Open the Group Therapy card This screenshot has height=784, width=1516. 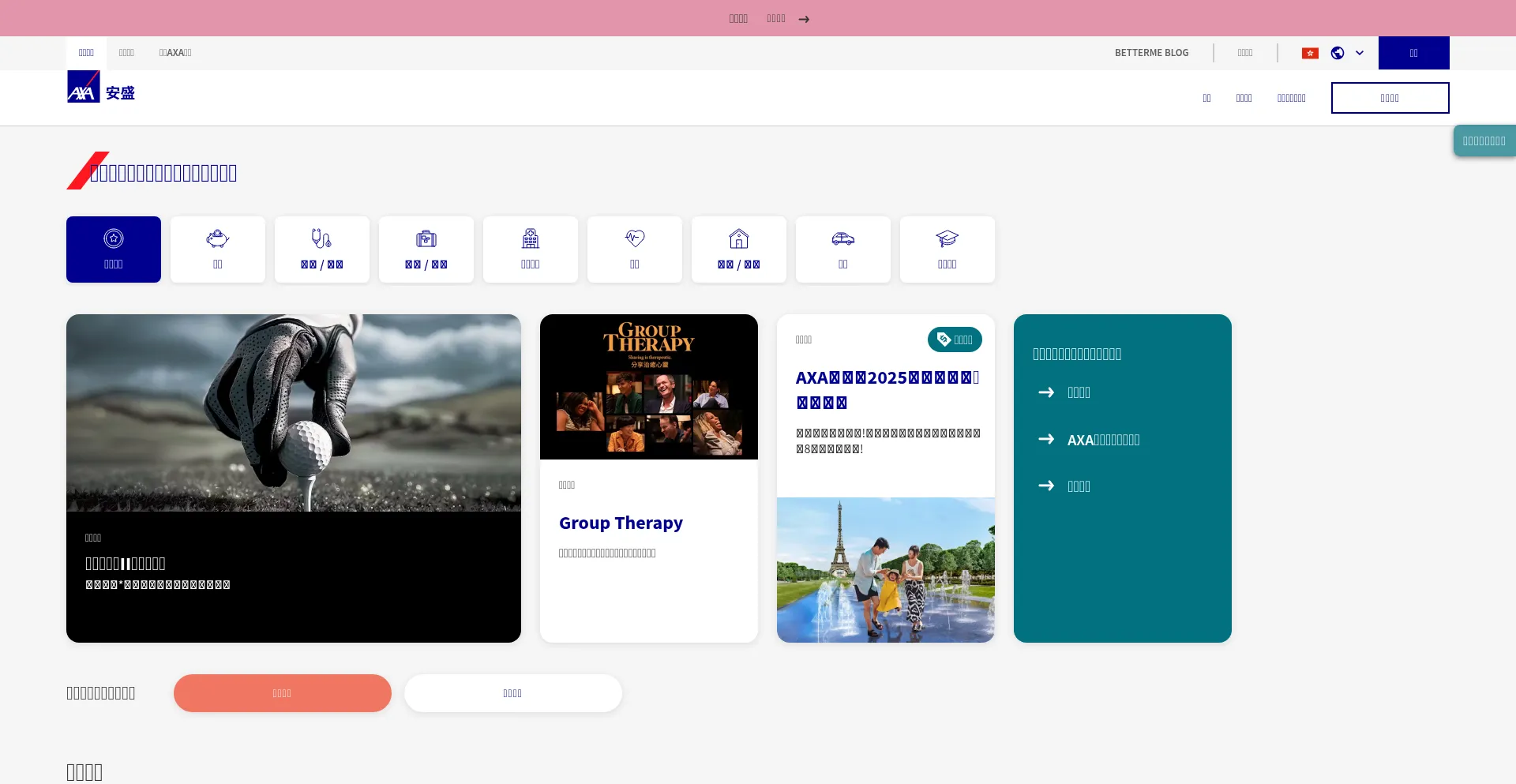621,523
